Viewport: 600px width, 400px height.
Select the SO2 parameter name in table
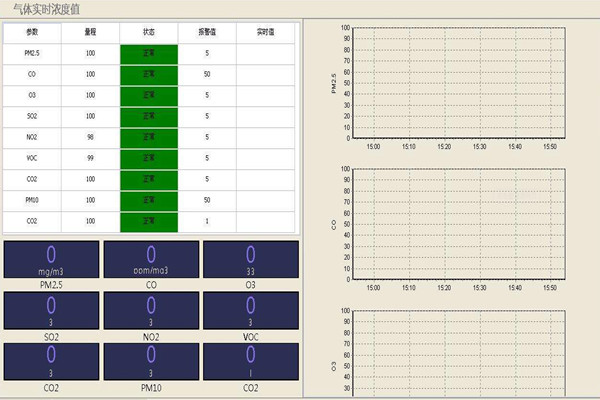tap(32, 116)
